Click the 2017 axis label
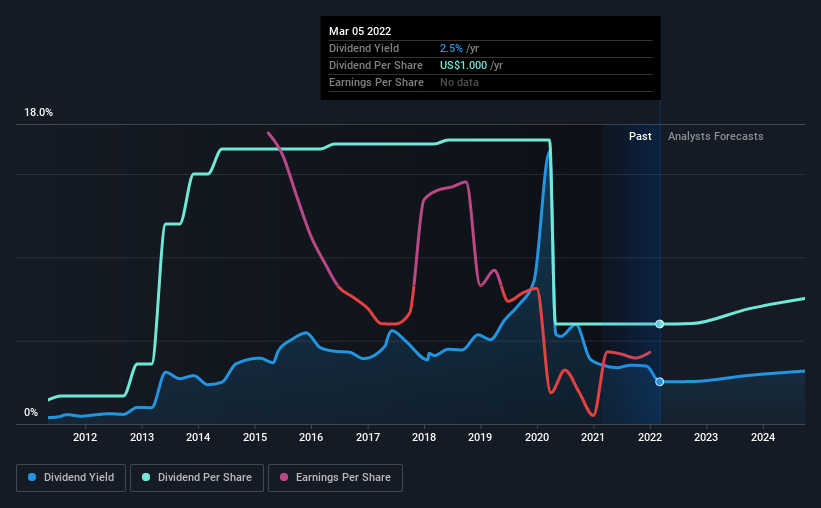The width and height of the screenshot is (821, 508). pos(368,437)
